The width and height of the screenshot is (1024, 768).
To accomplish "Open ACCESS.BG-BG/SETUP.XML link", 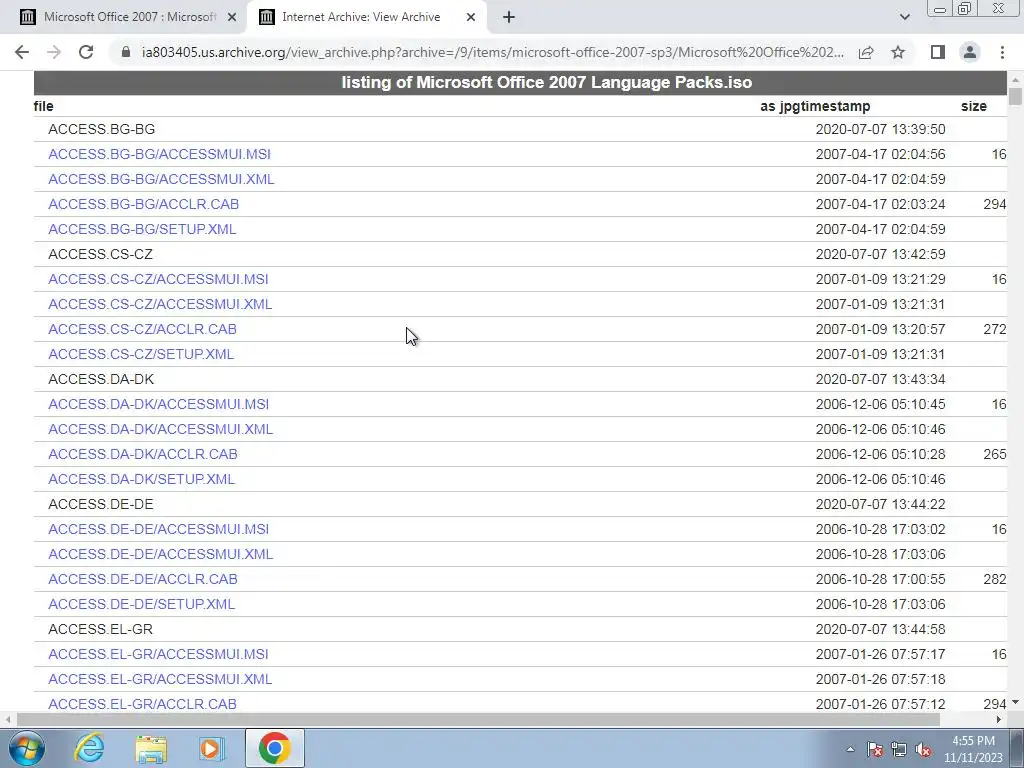I will [142, 229].
